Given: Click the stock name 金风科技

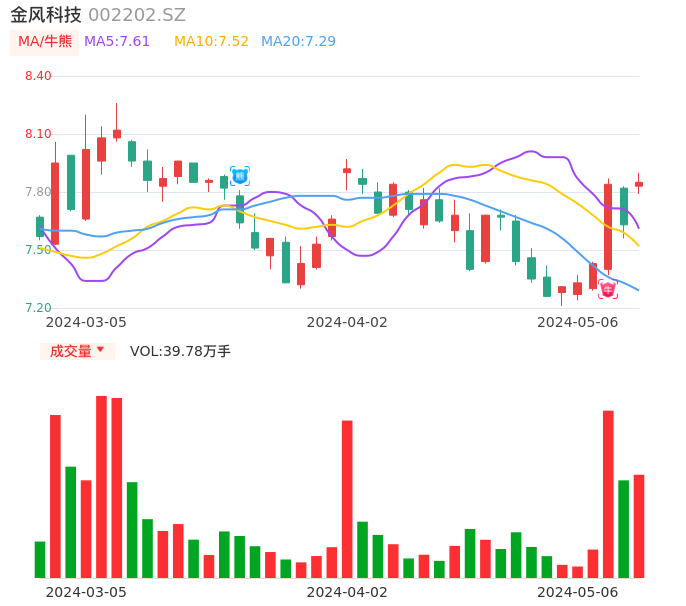Looking at the screenshot, I should [x=46, y=15].
